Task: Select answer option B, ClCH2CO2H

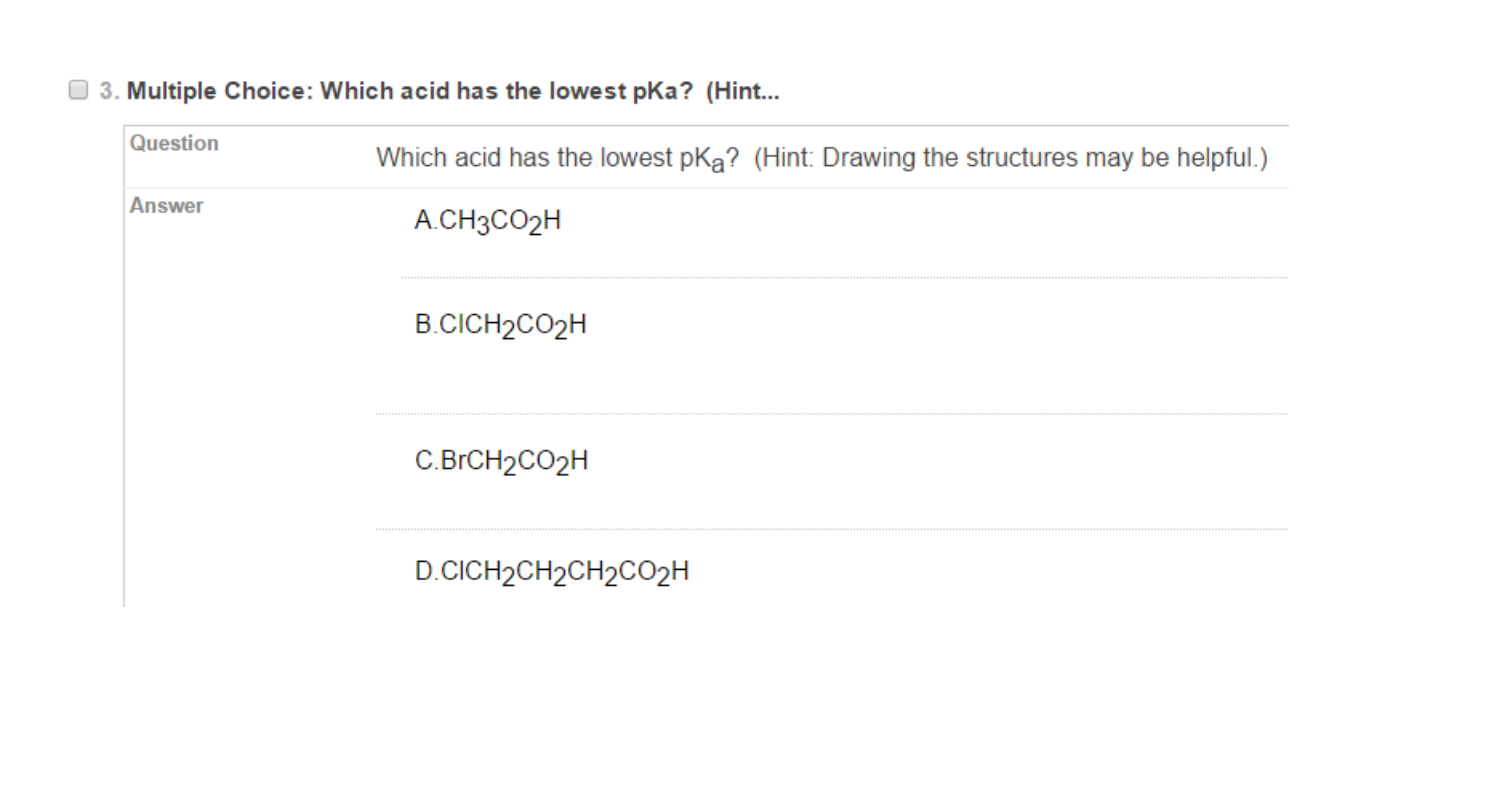Action: coord(501,323)
